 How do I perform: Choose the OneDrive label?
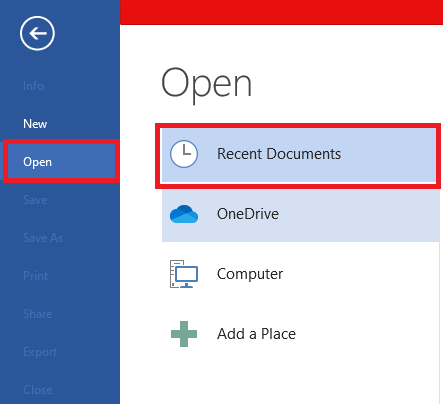[248, 214]
